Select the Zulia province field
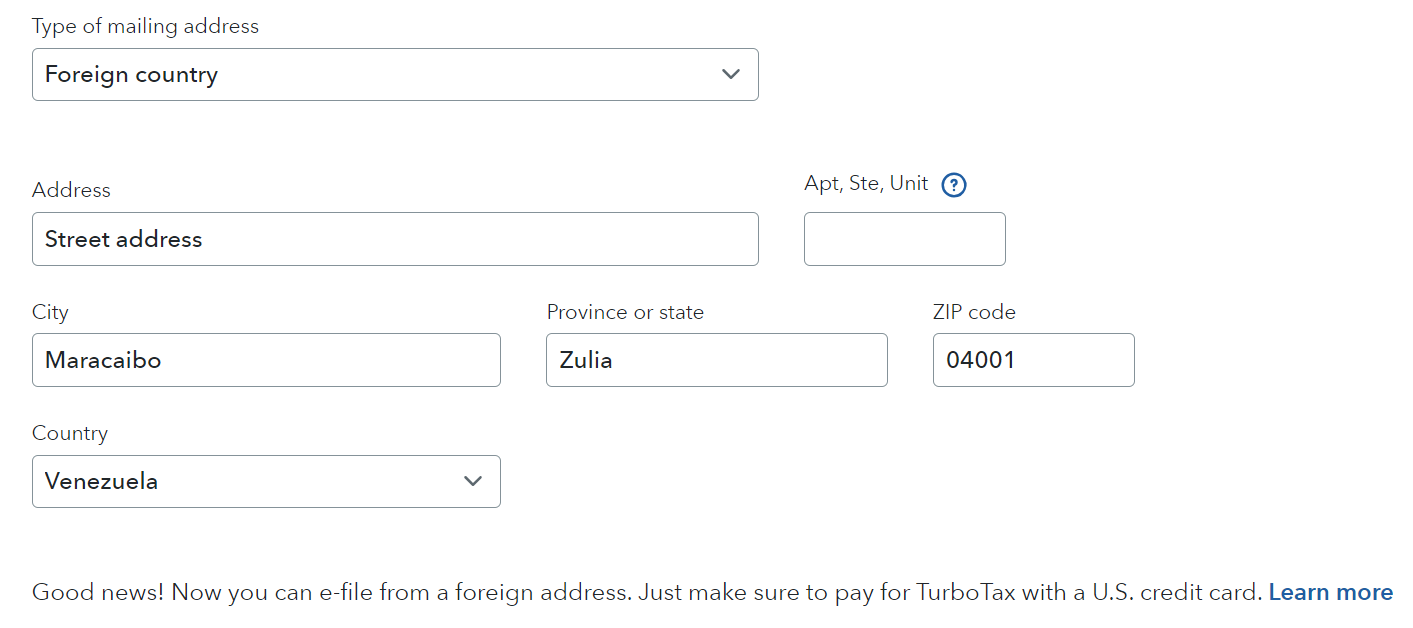 tap(716, 360)
